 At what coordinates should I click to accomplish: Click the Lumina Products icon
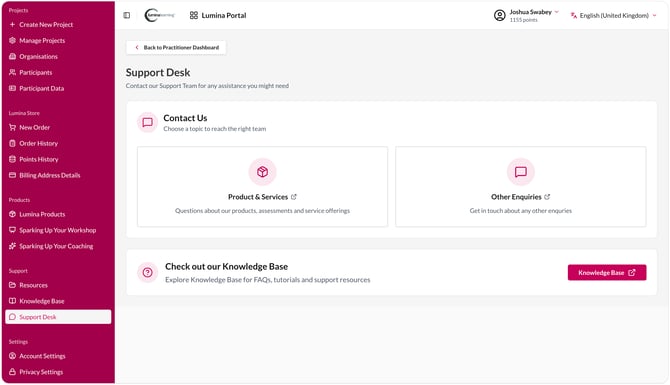click(12, 214)
